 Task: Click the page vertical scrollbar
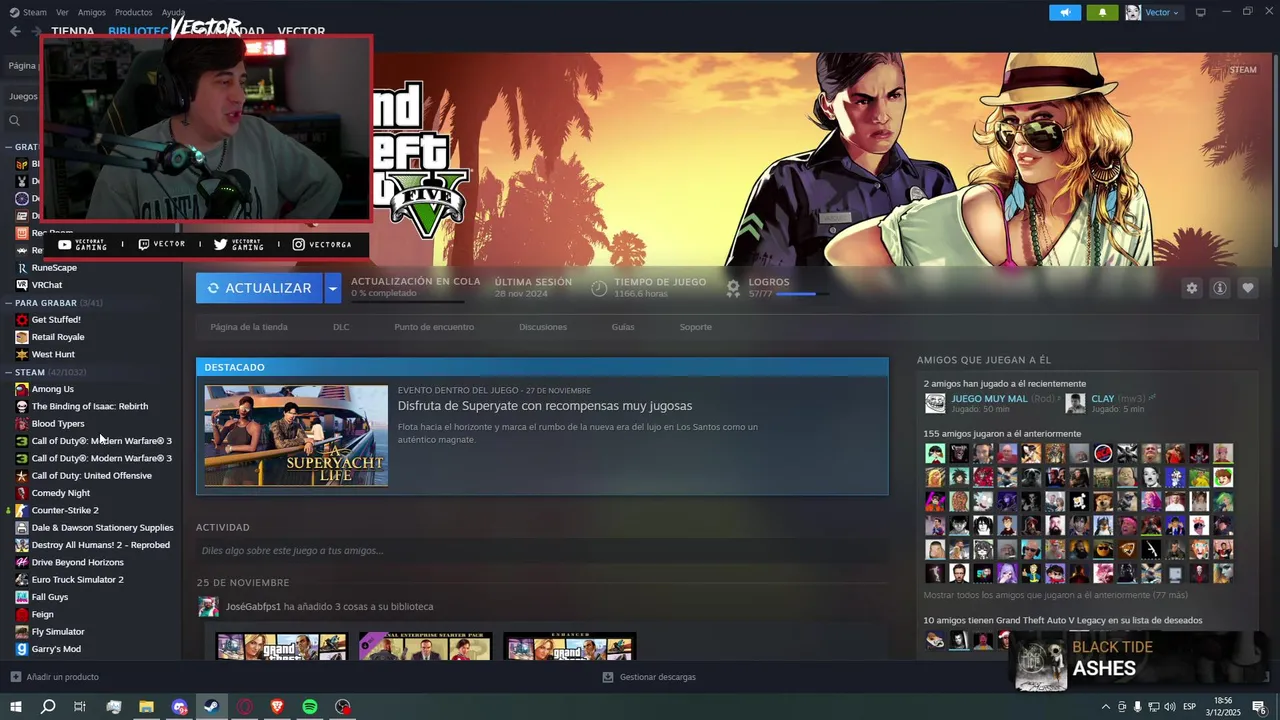1276,150
